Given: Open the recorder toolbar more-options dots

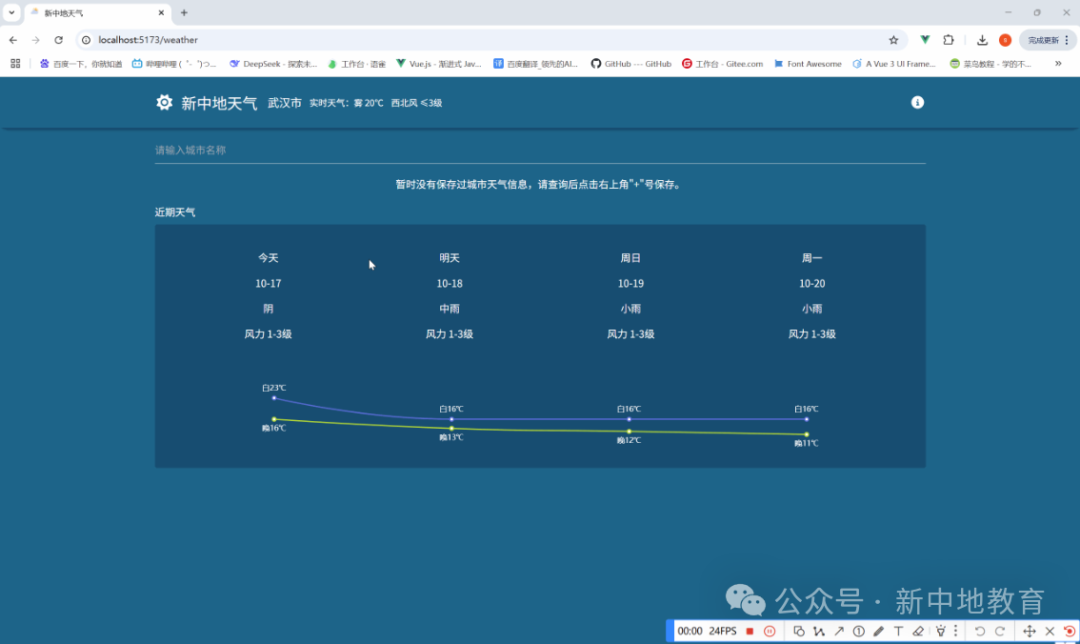Looking at the screenshot, I should click(x=955, y=631).
